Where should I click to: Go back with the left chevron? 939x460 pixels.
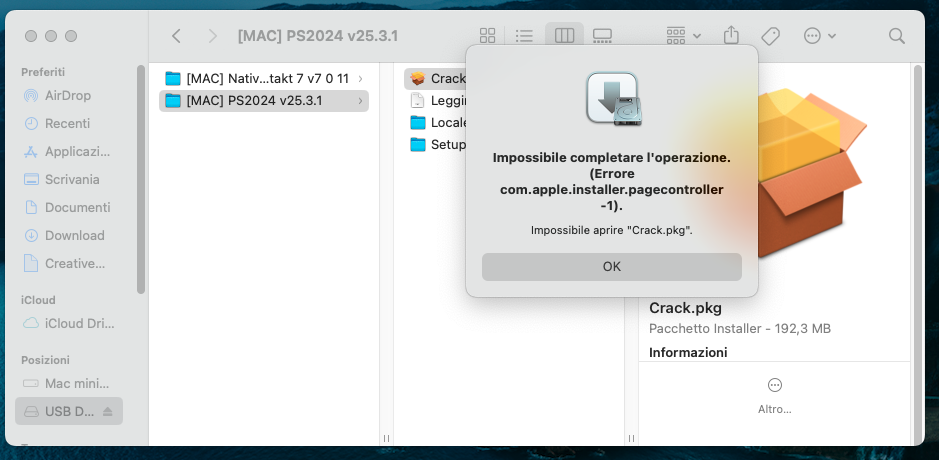pyautogui.click(x=176, y=37)
